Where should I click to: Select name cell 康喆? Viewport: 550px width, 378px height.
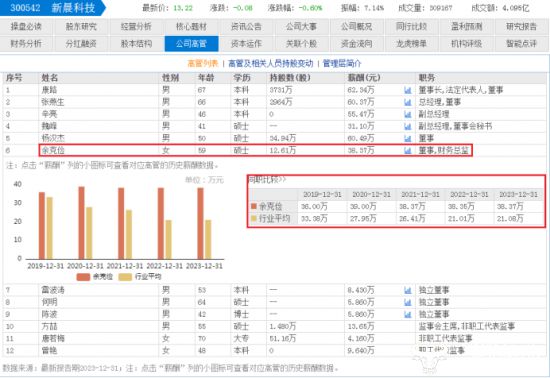point(49,90)
